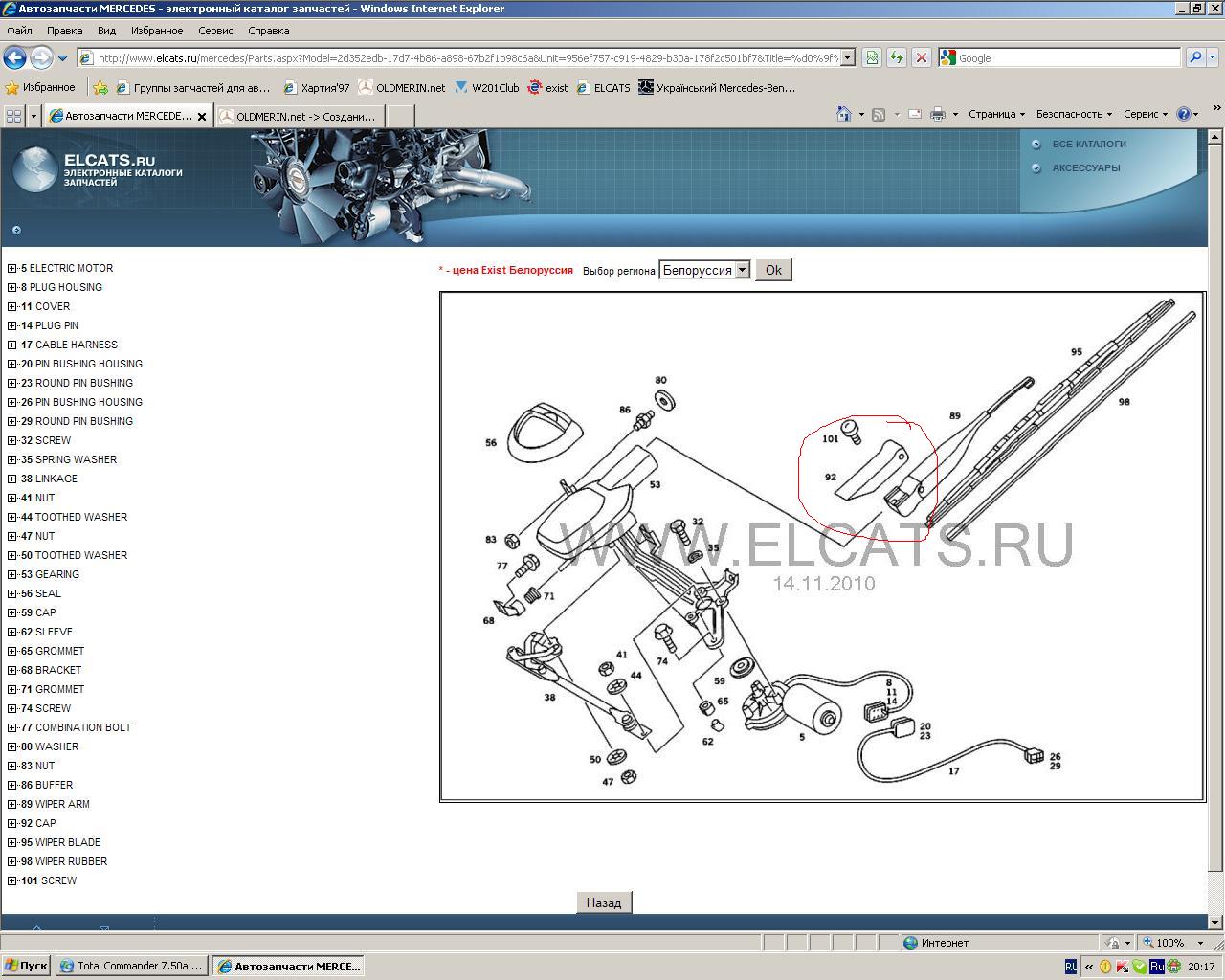Image resolution: width=1225 pixels, height=980 pixels.
Task: Expand the 89 WIPER ARM tree node
Action: pyautogui.click(x=11, y=805)
